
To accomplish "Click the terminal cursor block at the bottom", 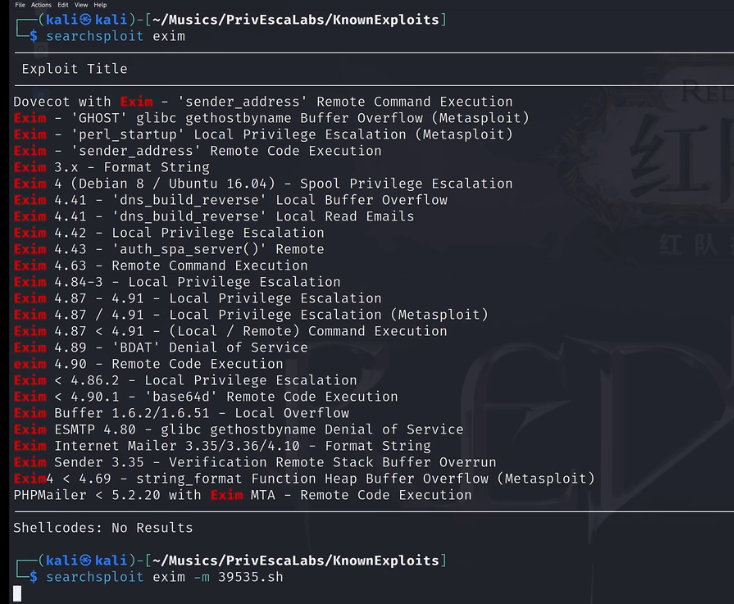I will [x=17, y=593].
